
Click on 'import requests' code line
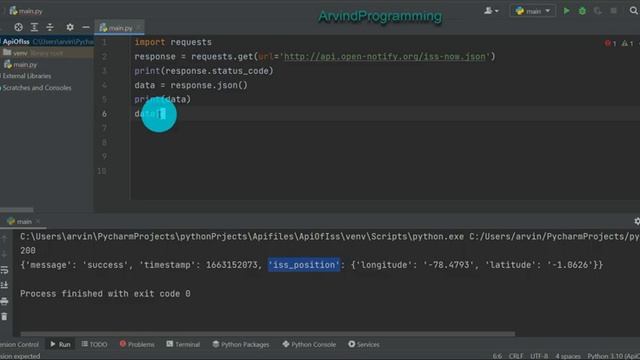pyautogui.click(x=173, y=42)
